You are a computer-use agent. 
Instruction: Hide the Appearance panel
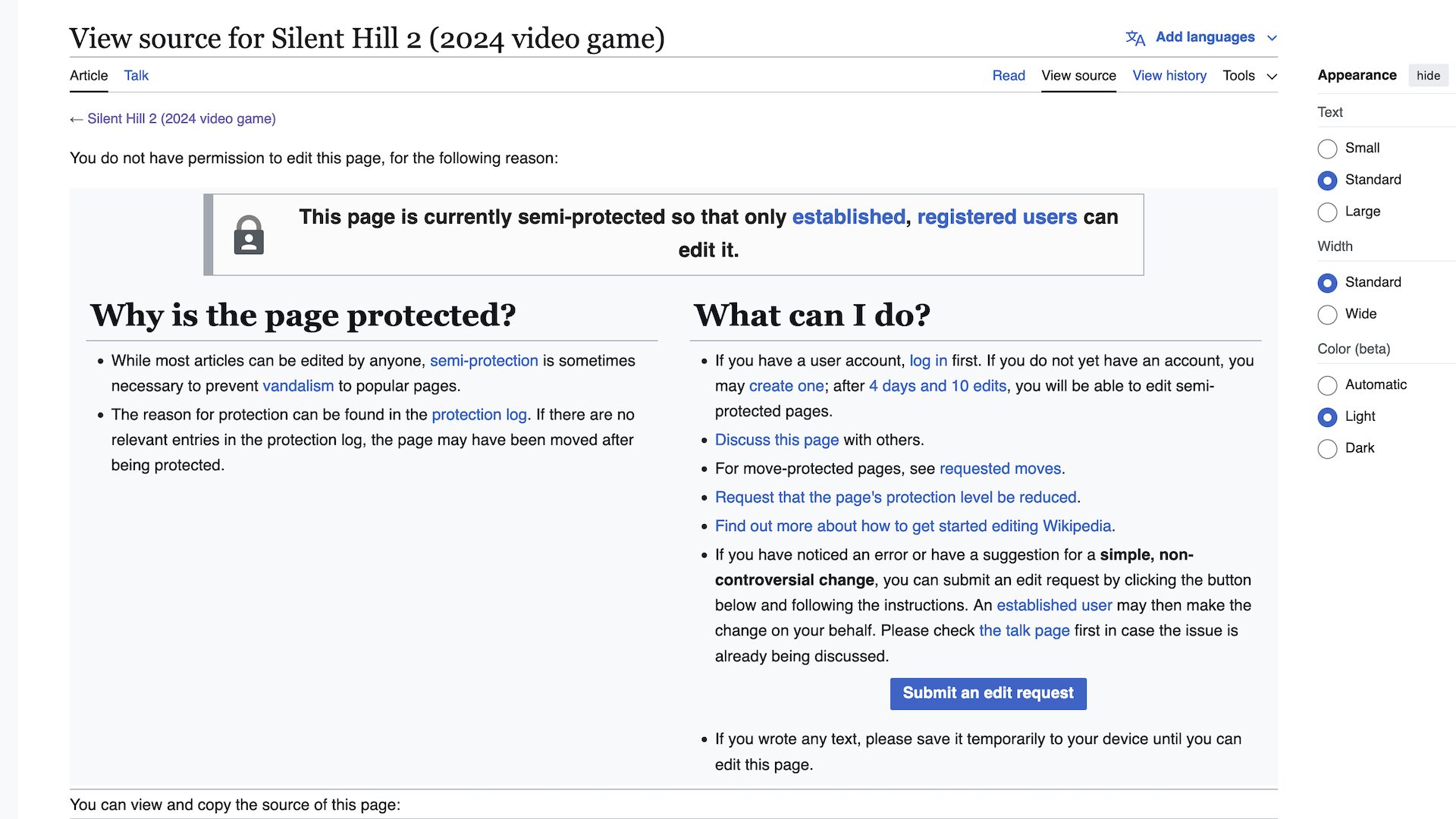tap(1428, 76)
